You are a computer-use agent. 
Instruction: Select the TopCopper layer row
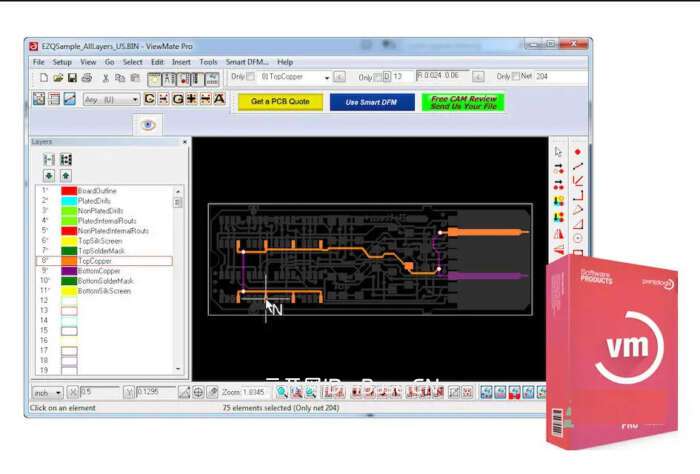104,261
